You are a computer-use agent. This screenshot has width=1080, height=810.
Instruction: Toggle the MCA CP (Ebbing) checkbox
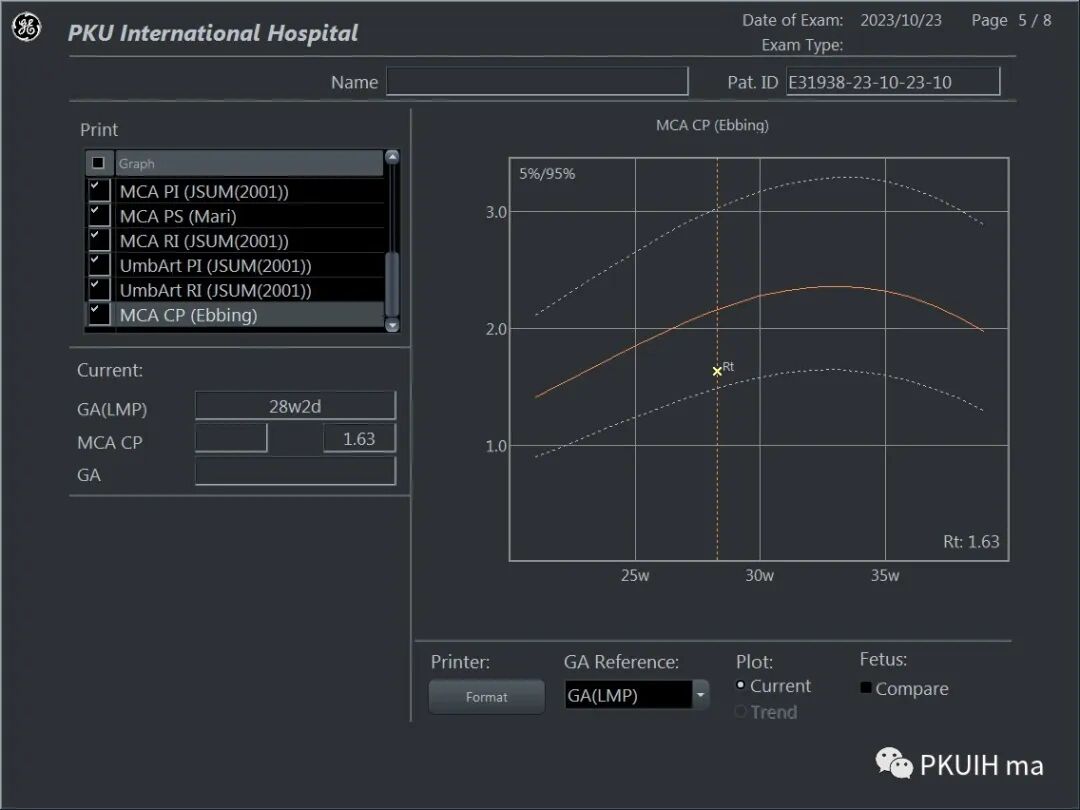click(x=99, y=315)
